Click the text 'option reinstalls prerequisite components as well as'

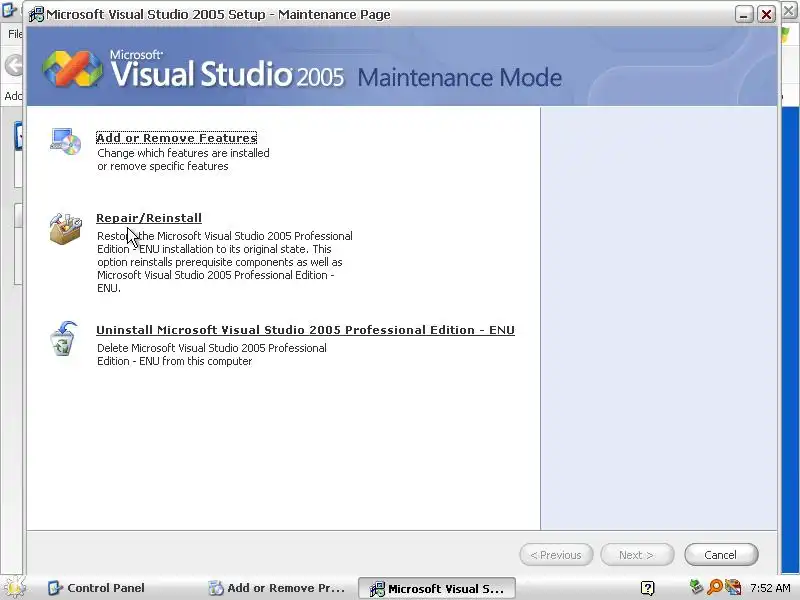[x=219, y=262]
